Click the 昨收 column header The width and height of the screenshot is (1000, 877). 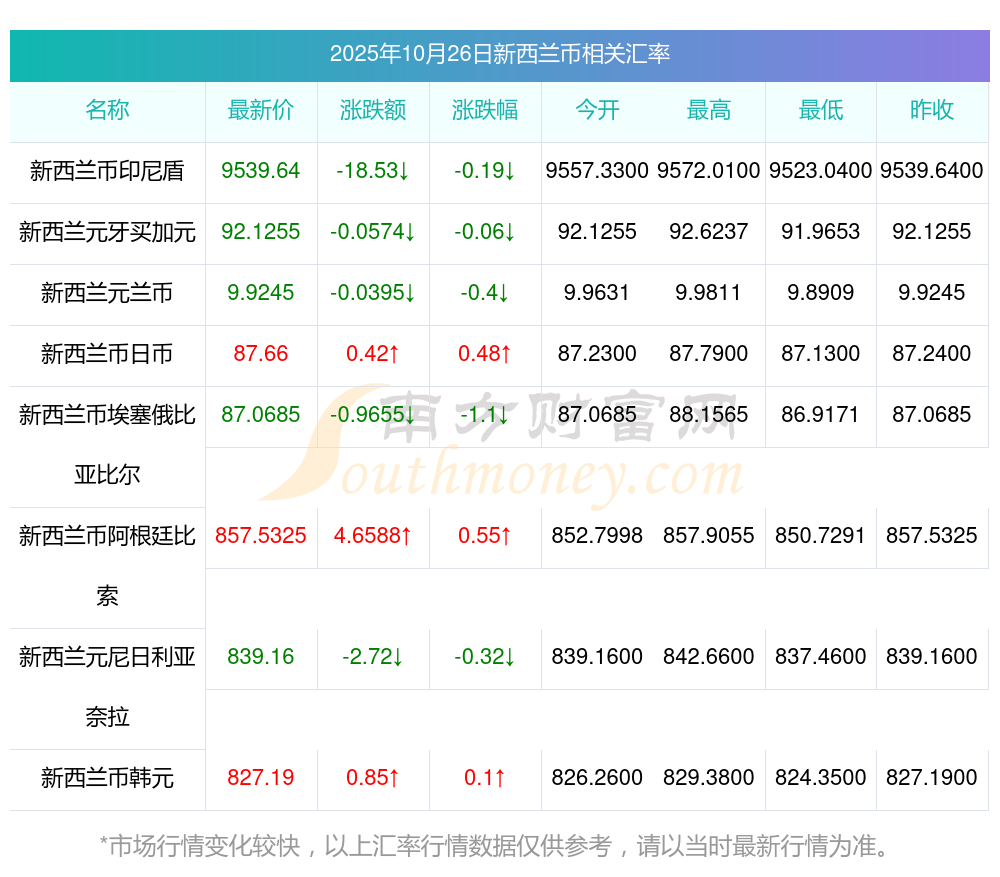(x=932, y=110)
